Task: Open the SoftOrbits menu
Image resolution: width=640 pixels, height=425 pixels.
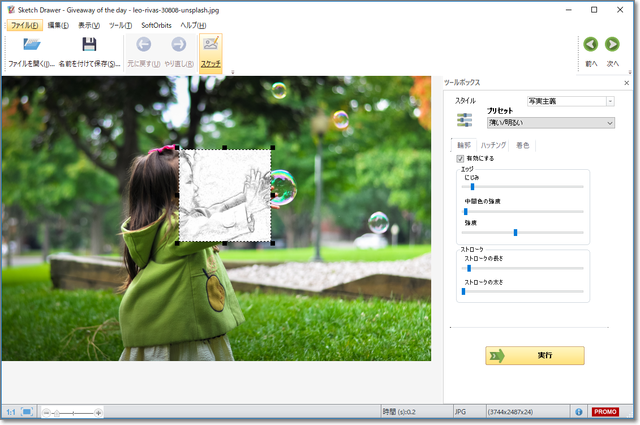Action: tap(155, 24)
